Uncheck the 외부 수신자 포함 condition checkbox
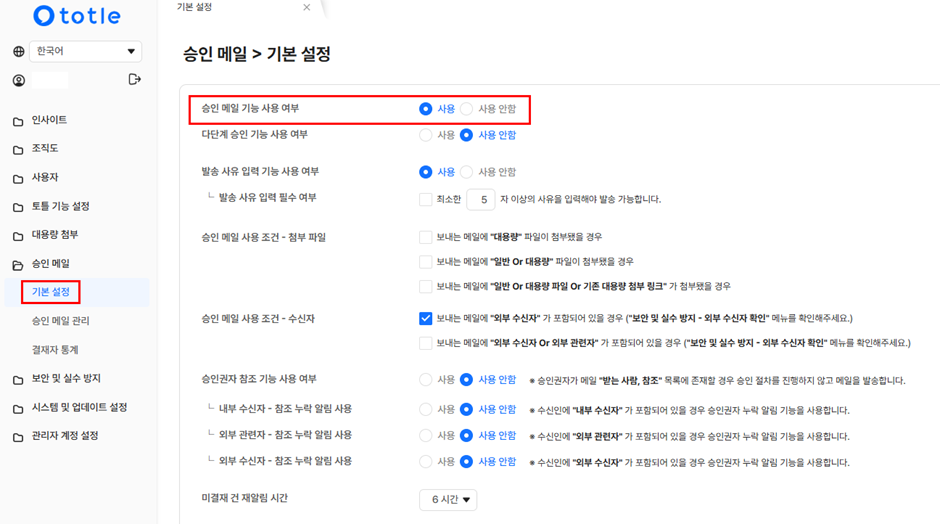Viewport: 940px width, 524px height. pos(426,319)
